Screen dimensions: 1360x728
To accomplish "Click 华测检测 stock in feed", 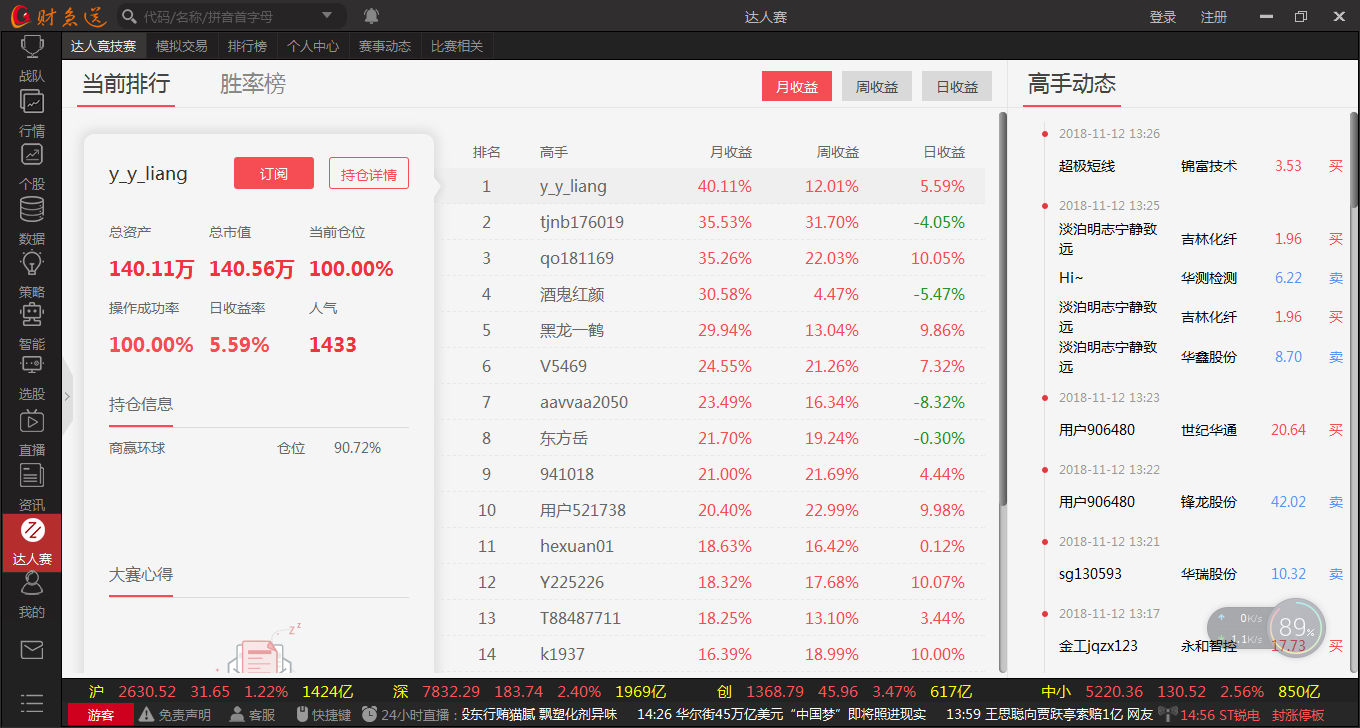I will point(1208,278).
